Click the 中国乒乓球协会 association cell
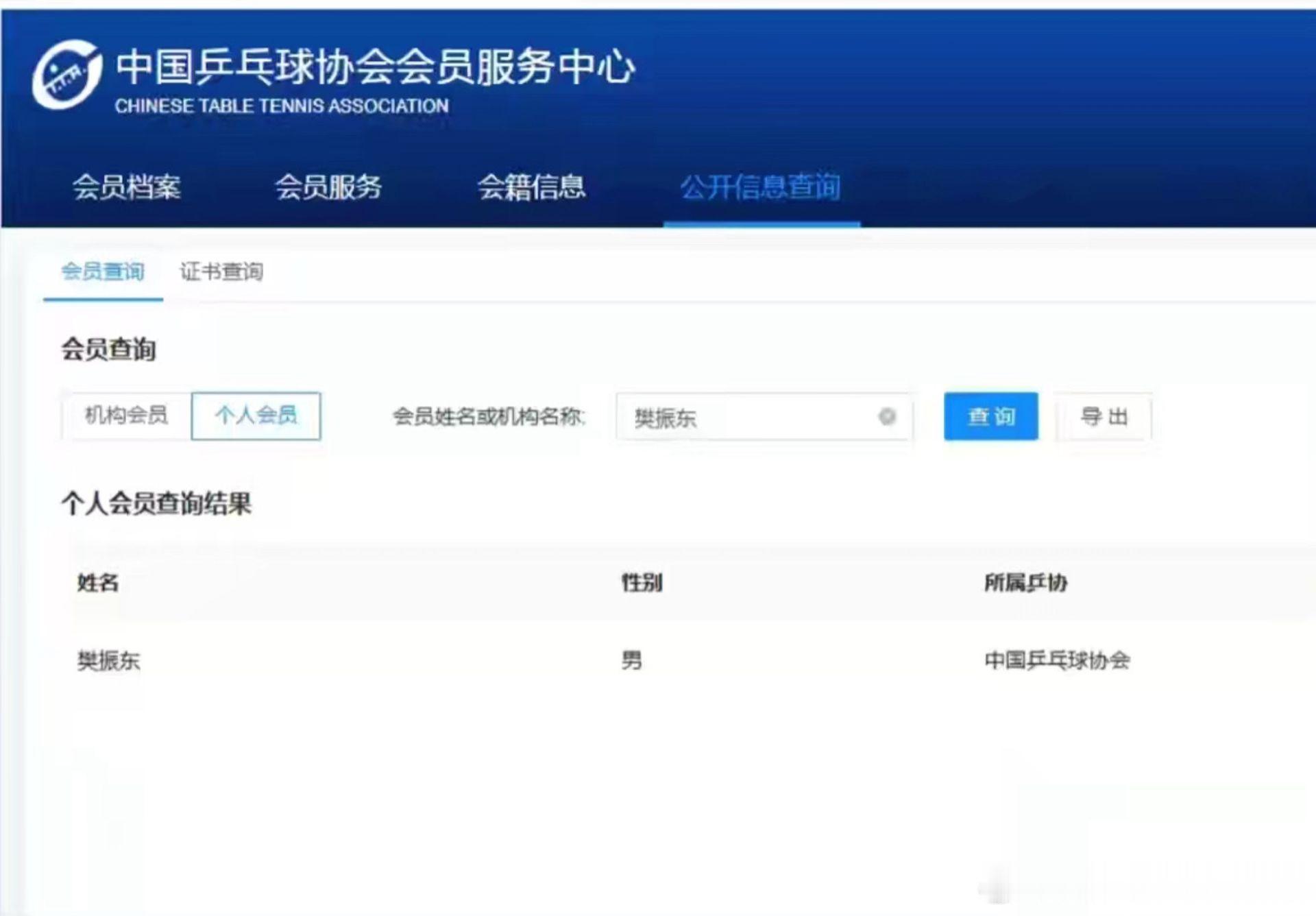Image resolution: width=1316 pixels, height=916 pixels. click(x=1057, y=660)
